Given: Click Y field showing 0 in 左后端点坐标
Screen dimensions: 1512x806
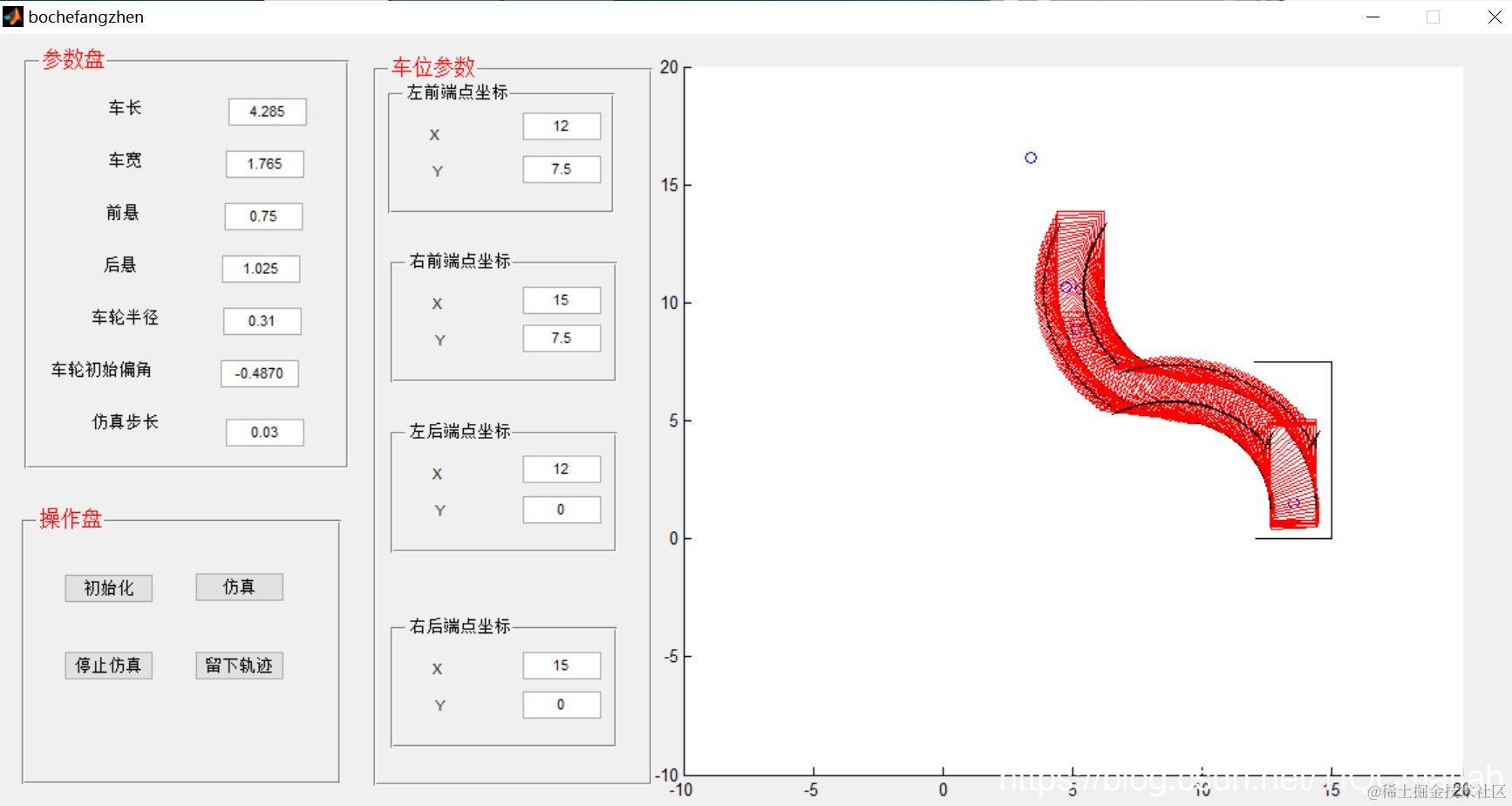Looking at the screenshot, I should tap(562, 509).
